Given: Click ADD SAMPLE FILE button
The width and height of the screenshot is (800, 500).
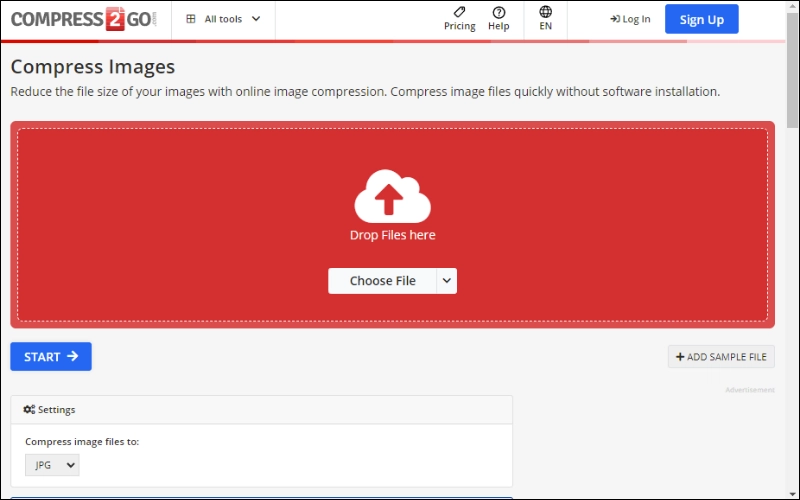Looking at the screenshot, I should [x=721, y=357].
